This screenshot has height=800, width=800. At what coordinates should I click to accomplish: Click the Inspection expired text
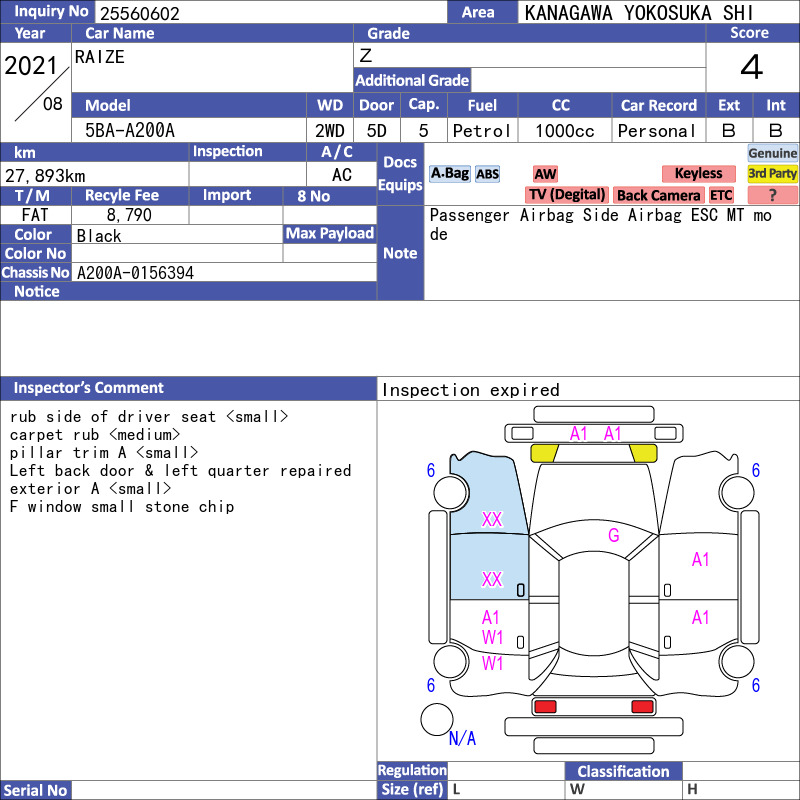click(x=471, y=390)
